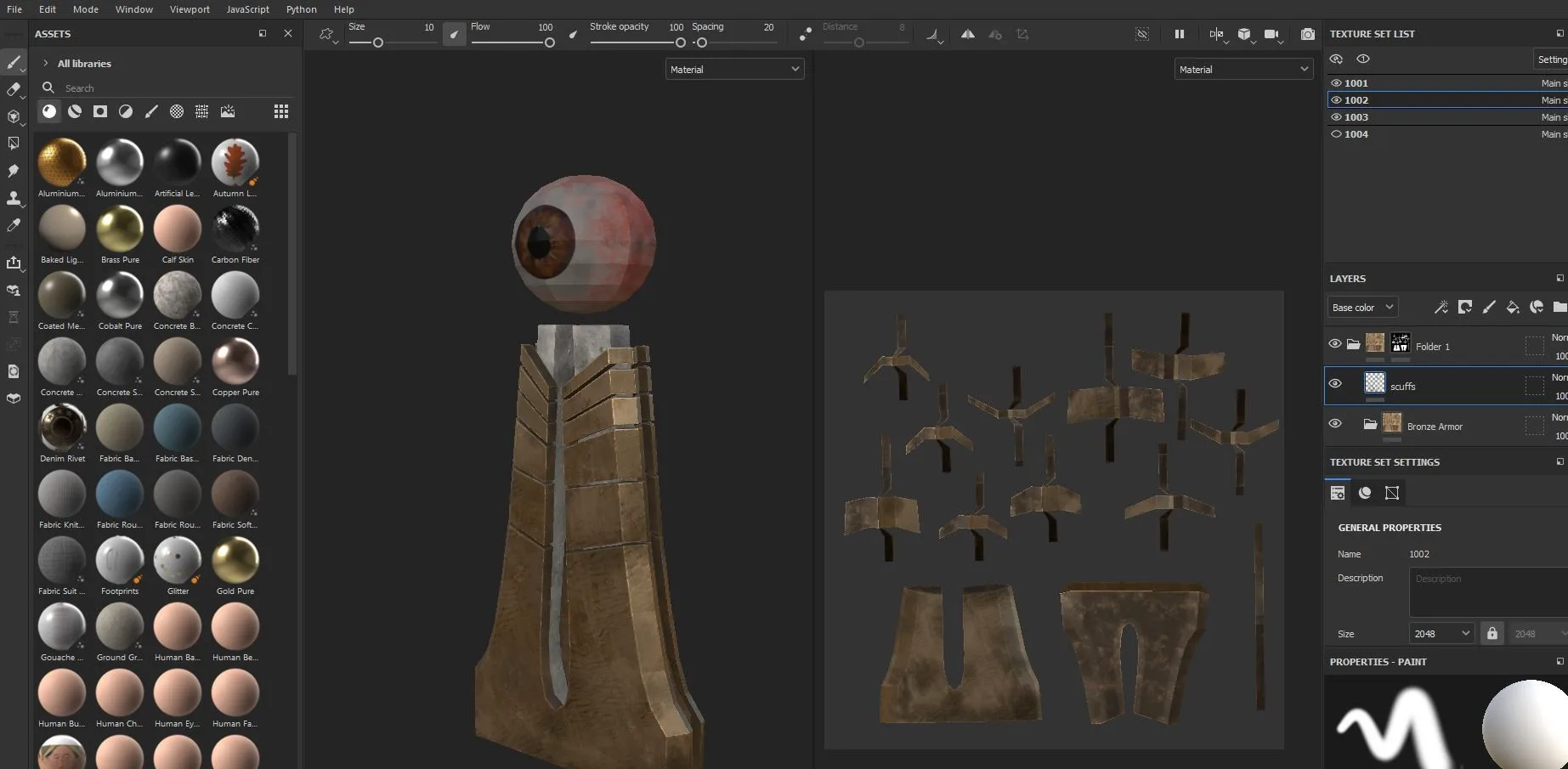This screenshot has height=769, width=1568.
Task: Hide the Bronze Armor folder
Action: click(1335, 424)
